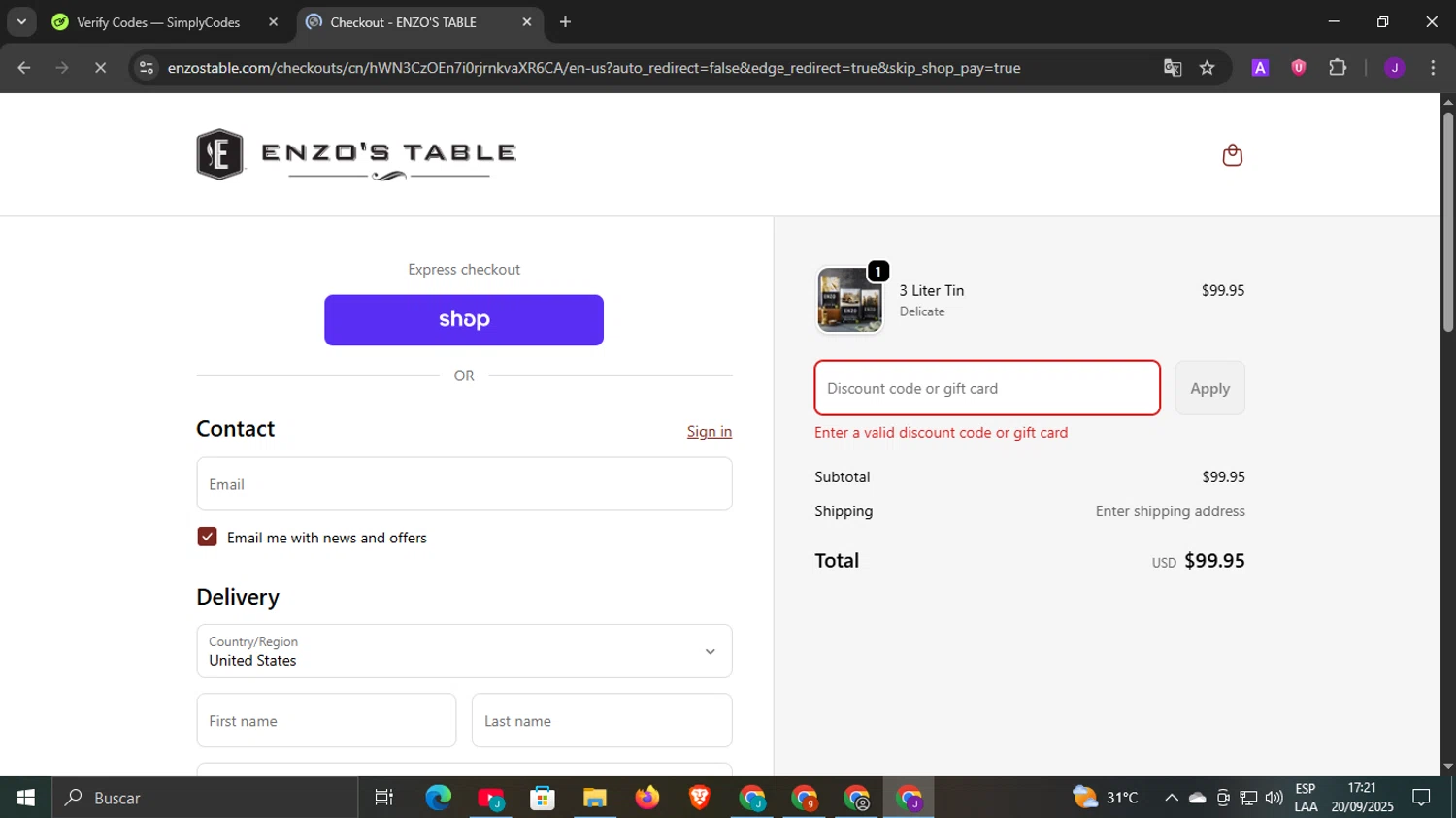Click the 'Enter shipping address' text
This screenshot has width=1456, height=818.
tap(1171, 511)
